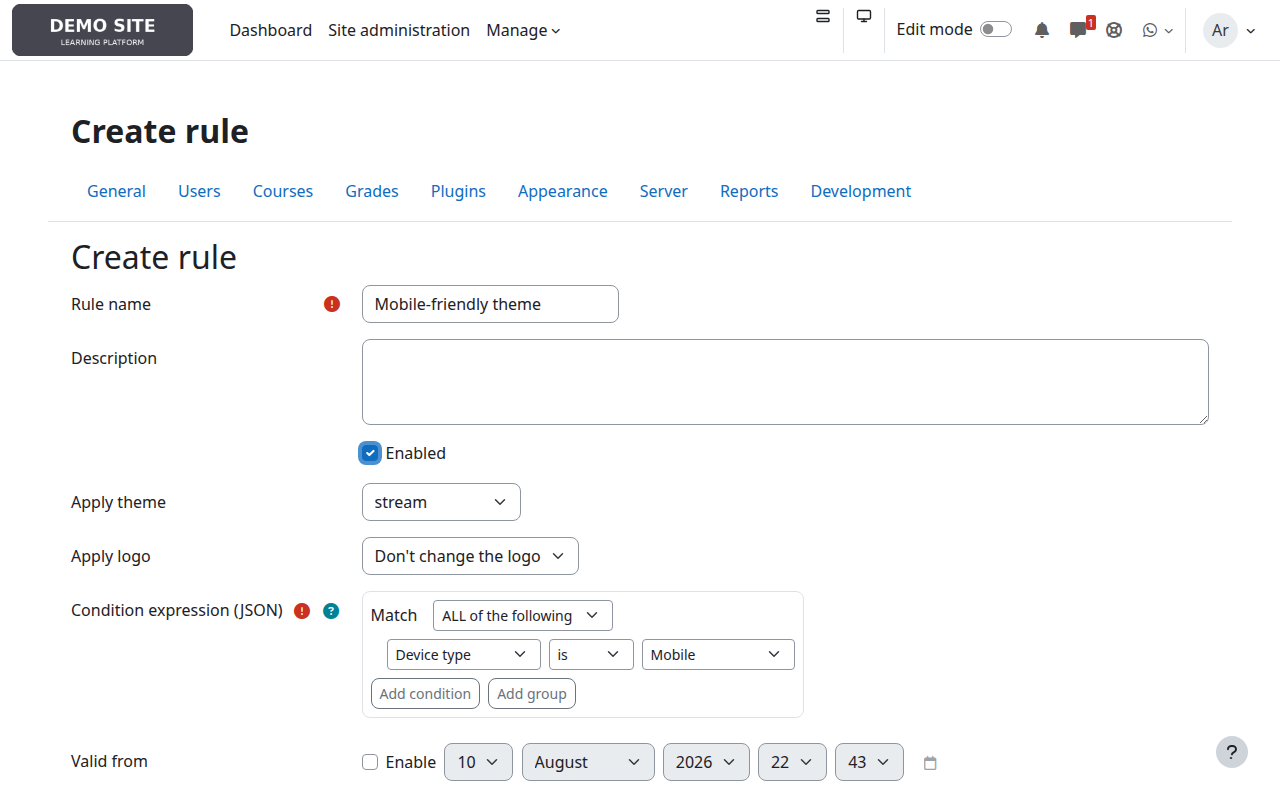Click the monitor display icon
The width and height of the screenshot is (1280, 800).
pos(864,16)
